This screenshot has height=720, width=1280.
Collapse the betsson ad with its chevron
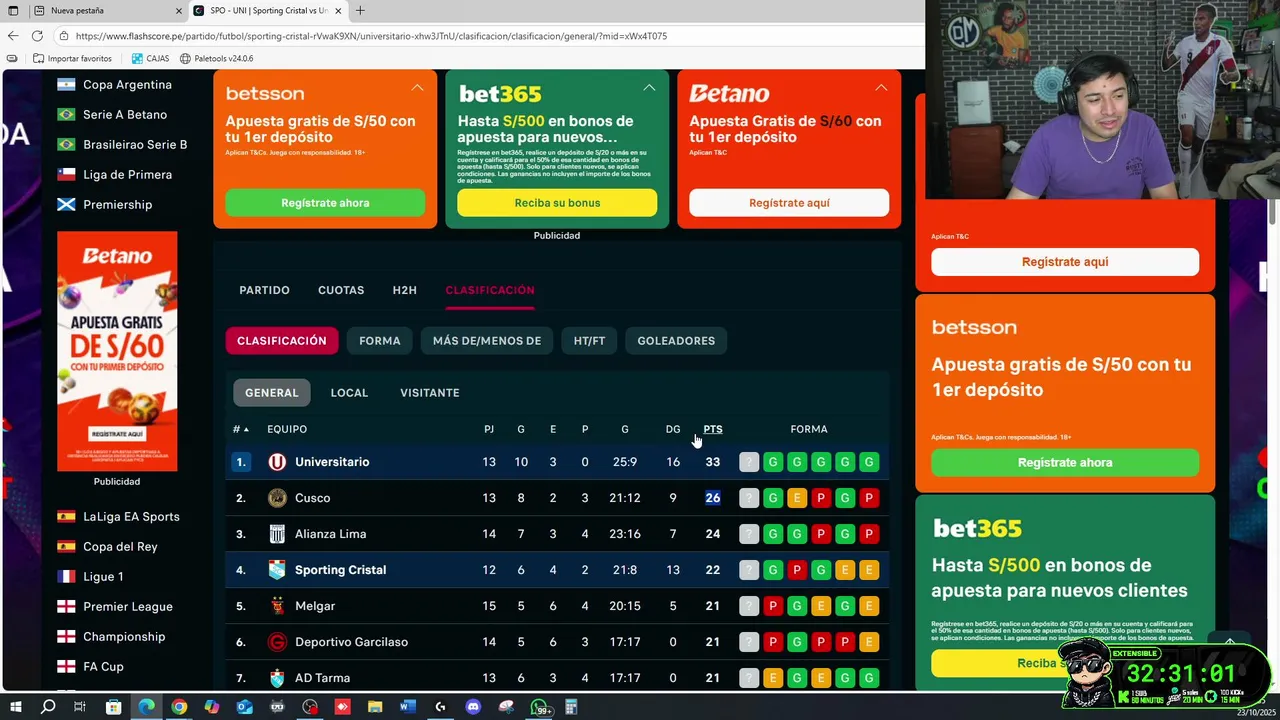417,88
